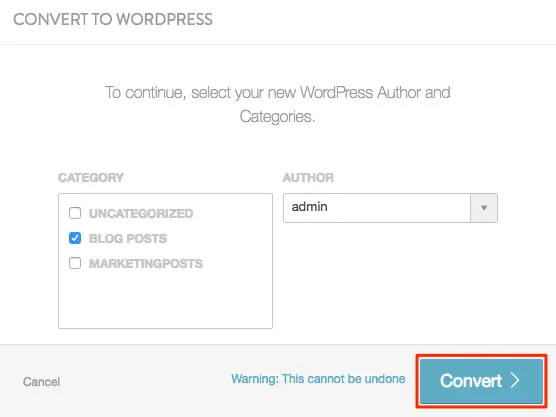This screenshot has width=556, height=417.
Task: Click the AUTHOR heading label
Action: point(308,178)
